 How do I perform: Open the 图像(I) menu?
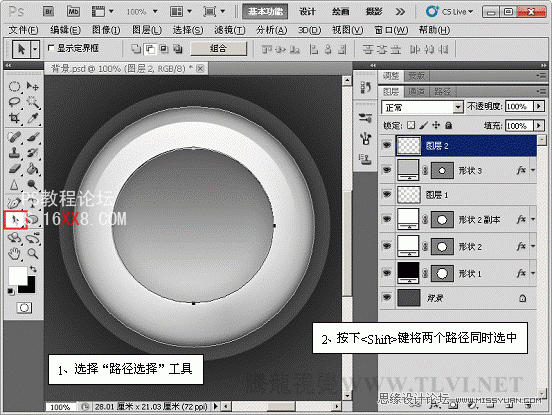click(106, 30)
